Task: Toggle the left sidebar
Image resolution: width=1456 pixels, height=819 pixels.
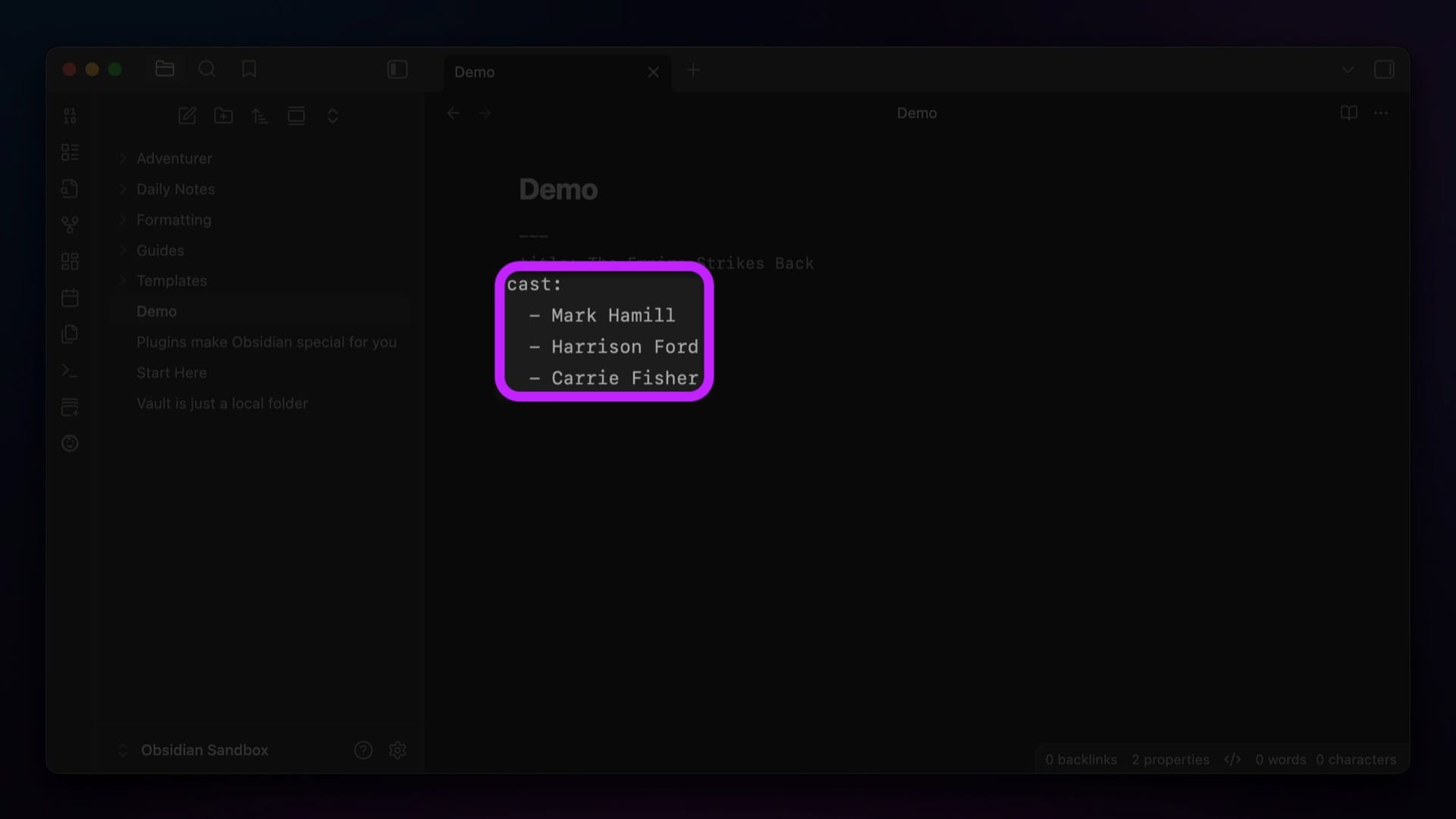Action: pyautogui.click(x=397, y=69)
